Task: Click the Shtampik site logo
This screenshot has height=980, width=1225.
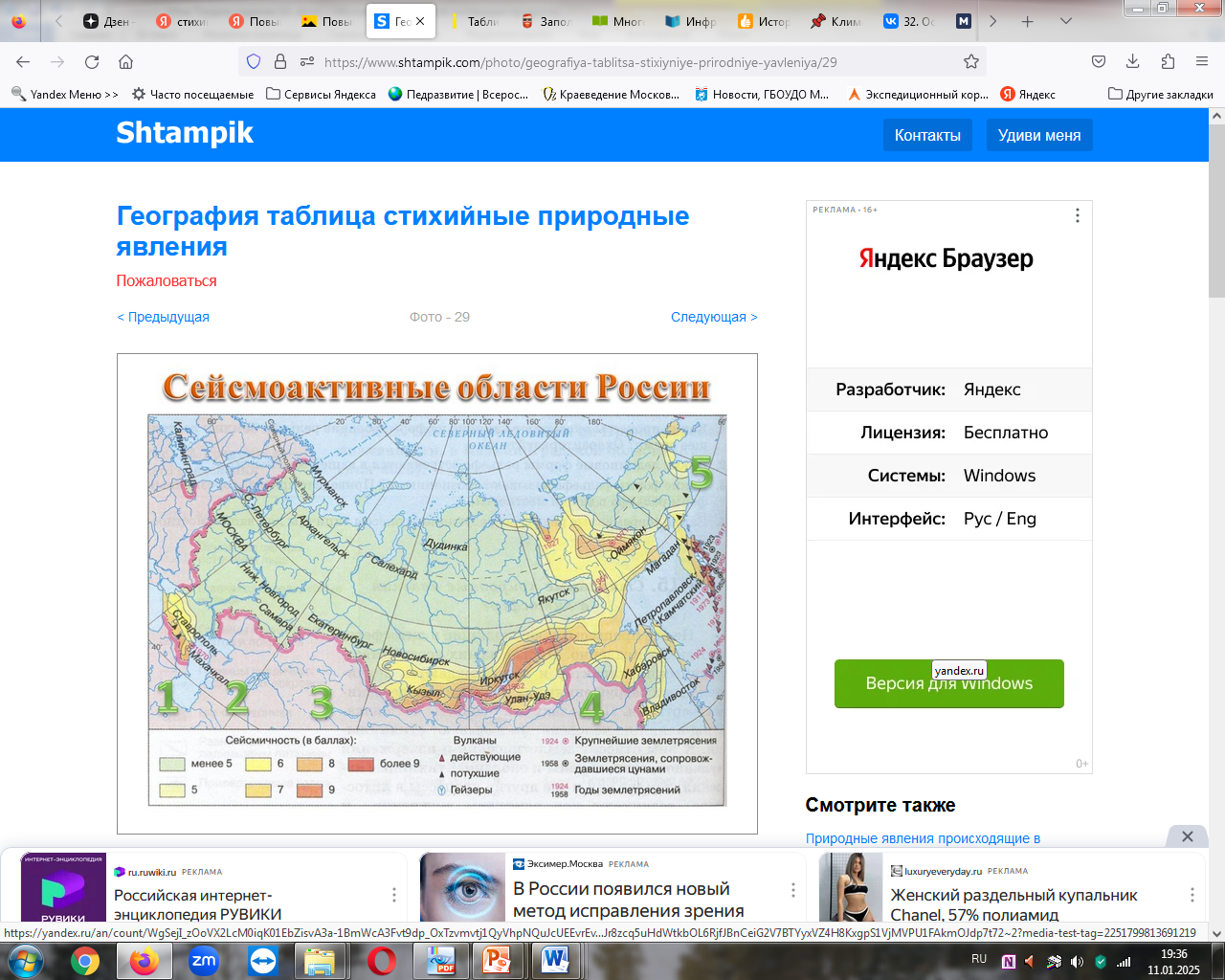Action: 185,132
